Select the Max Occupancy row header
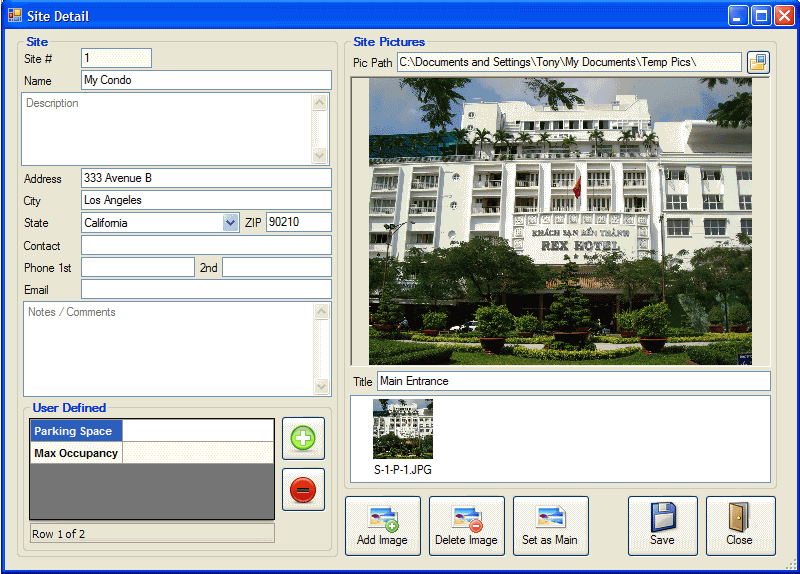The image size is (800, 574). 76,453
